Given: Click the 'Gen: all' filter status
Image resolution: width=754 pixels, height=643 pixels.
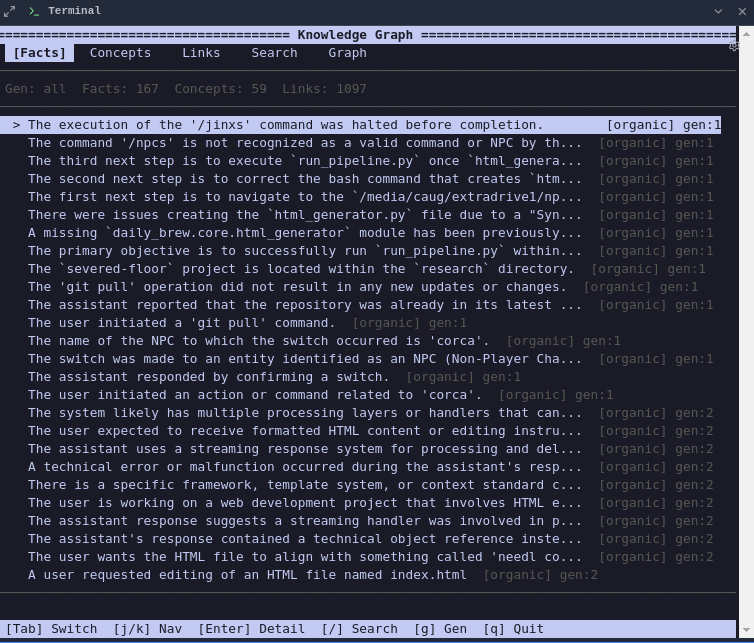Looking at the screenshot, I should coord(36,89).
